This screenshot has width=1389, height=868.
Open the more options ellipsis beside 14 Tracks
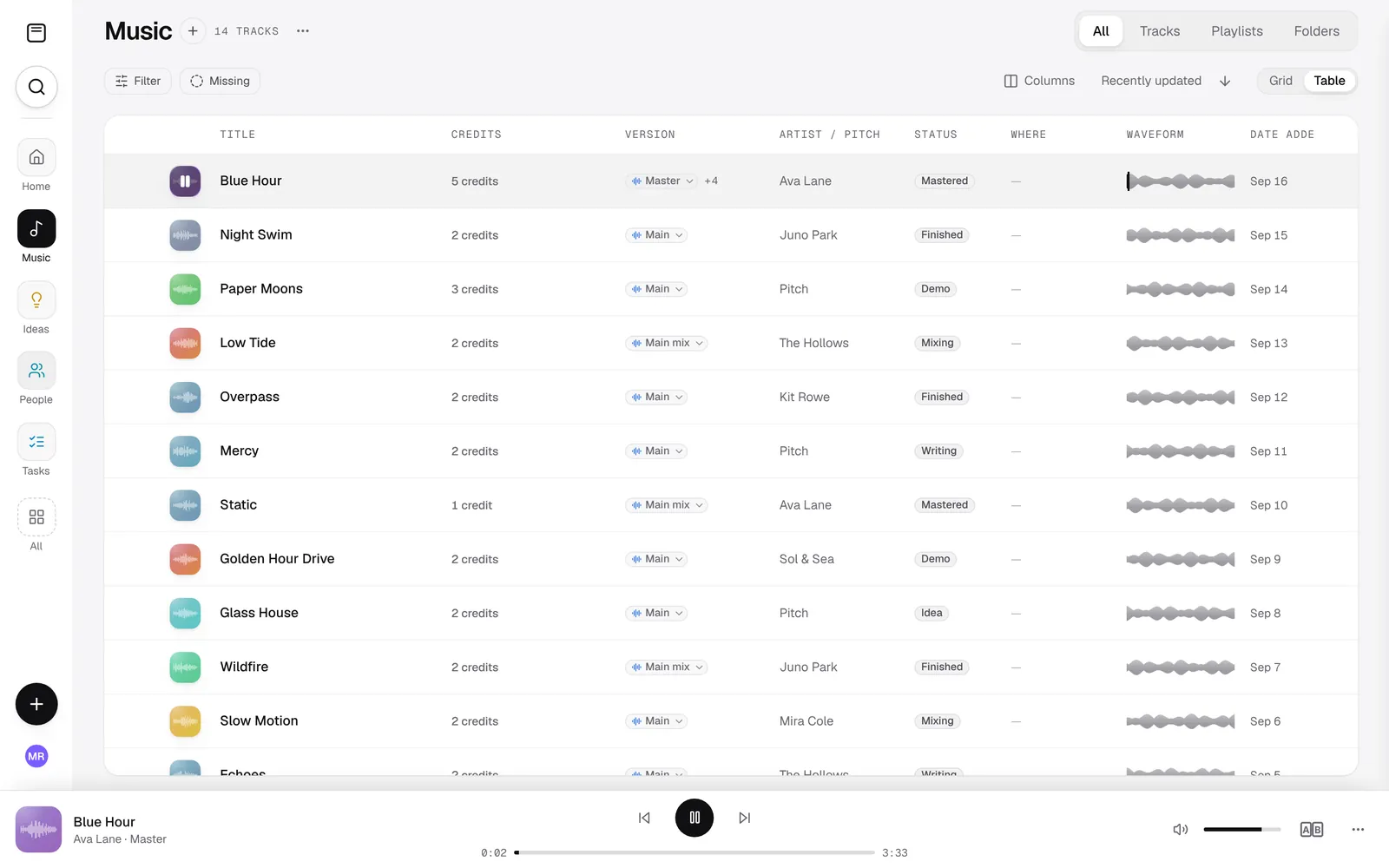pos(303,31)
